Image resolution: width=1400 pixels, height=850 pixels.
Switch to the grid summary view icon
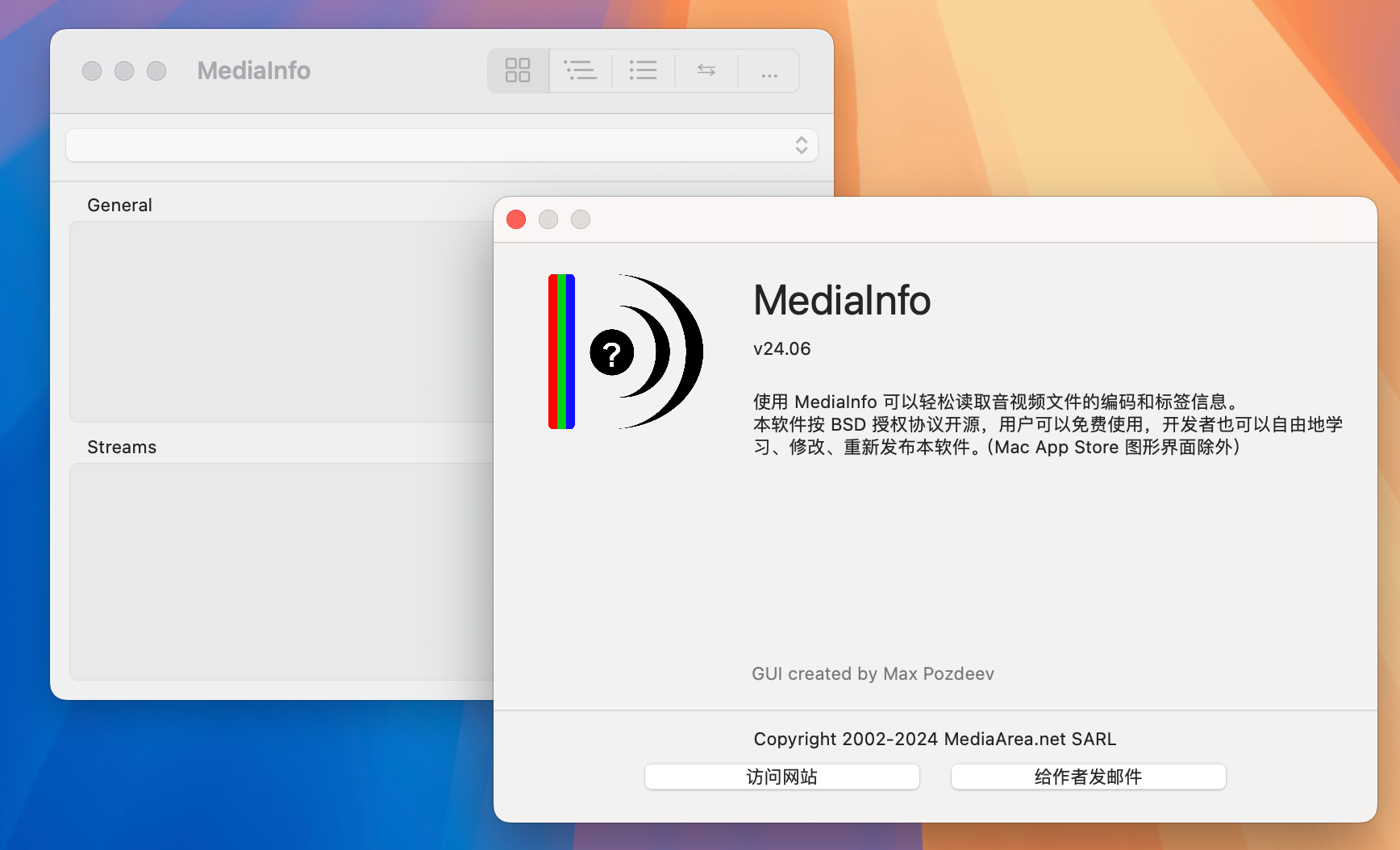518,71
